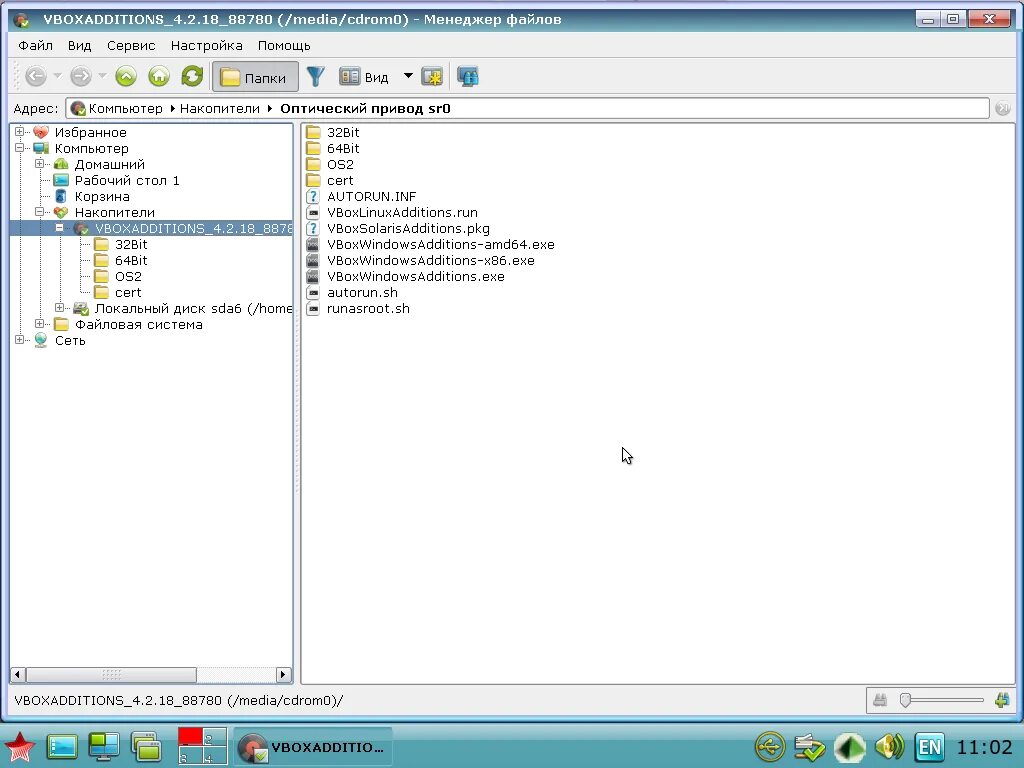Switch keyboard layout via EN indicator
The image size is (1024, 768).
point(929,746)
